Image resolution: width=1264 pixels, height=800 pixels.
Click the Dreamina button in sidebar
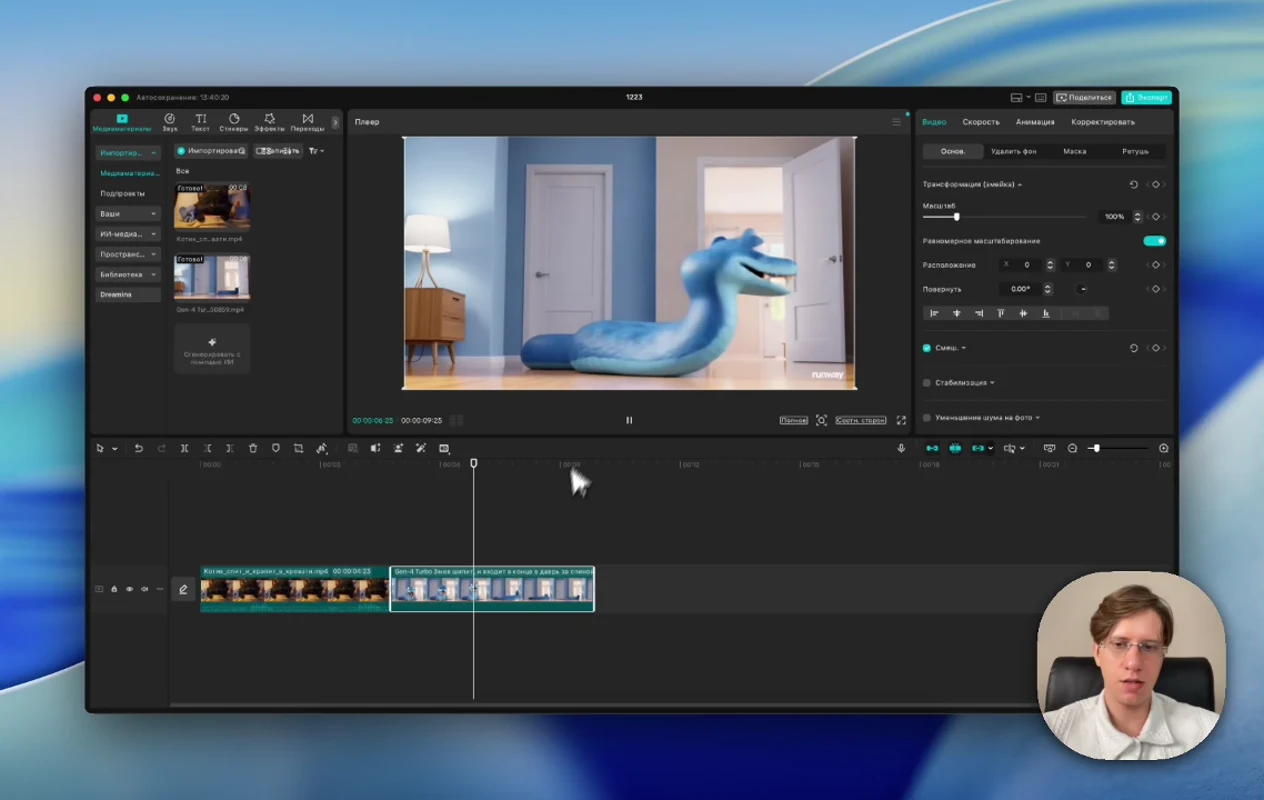point(128,295)
